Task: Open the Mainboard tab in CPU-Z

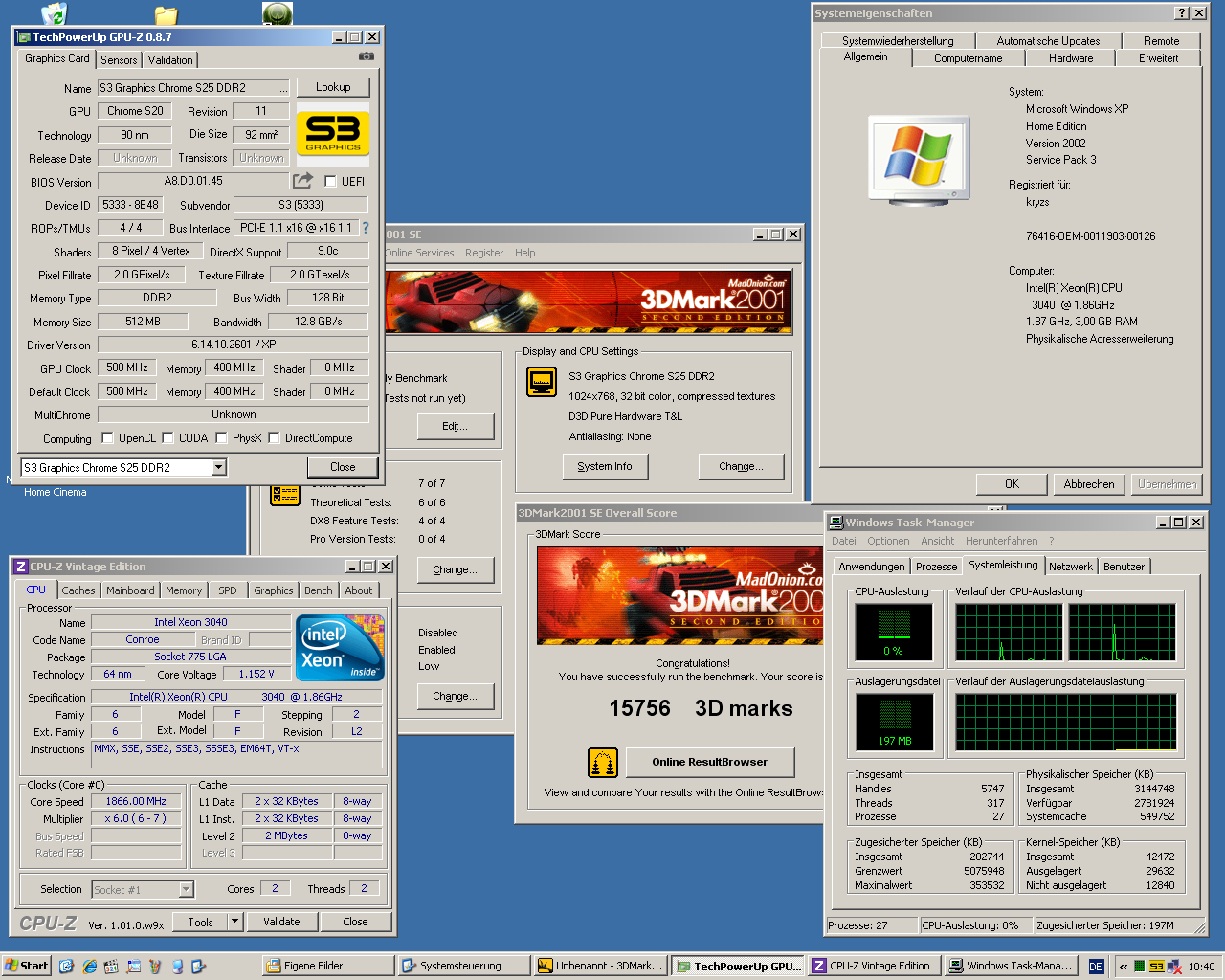Action: 130,590
